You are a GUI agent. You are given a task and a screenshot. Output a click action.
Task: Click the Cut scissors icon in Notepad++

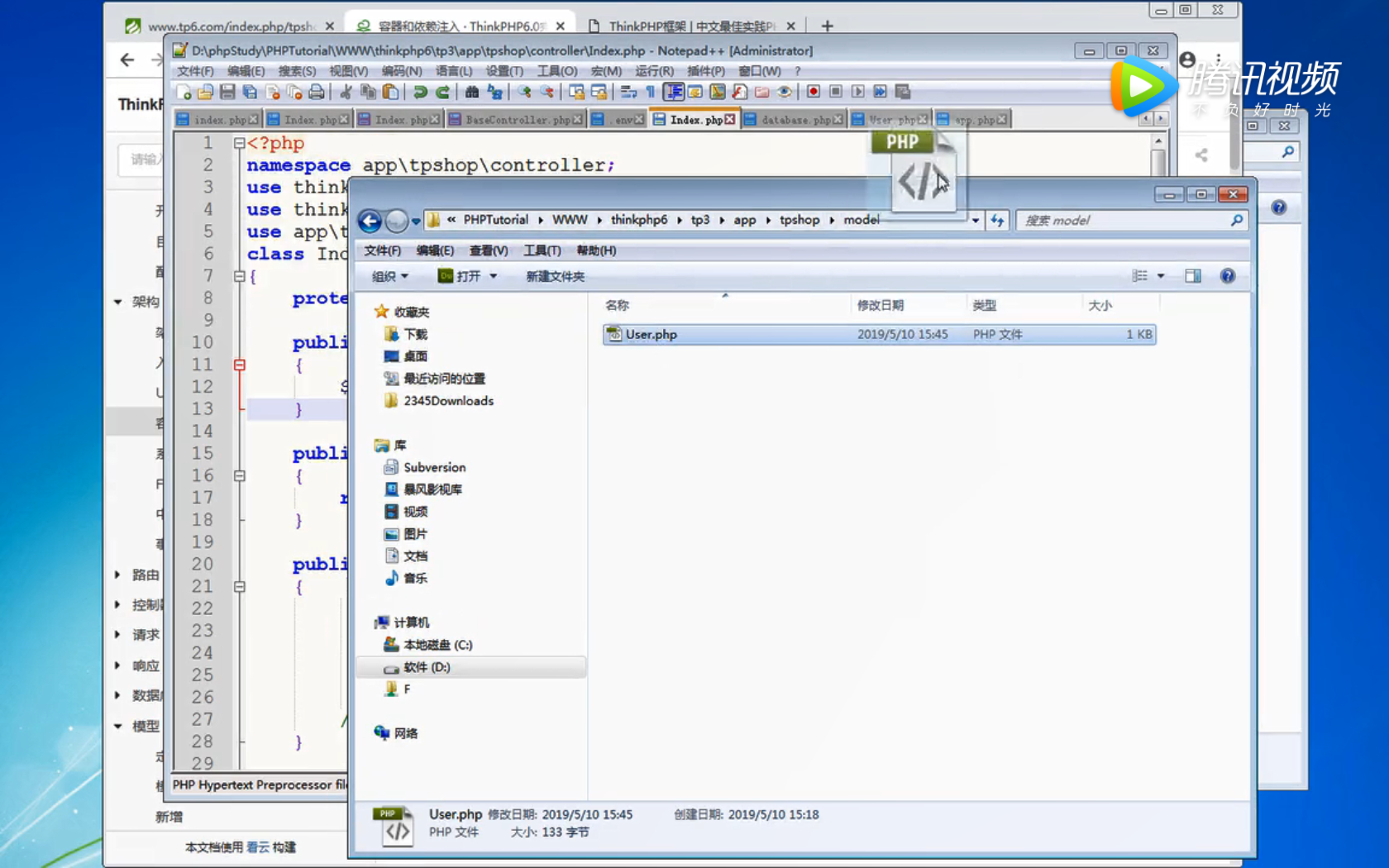346,92
